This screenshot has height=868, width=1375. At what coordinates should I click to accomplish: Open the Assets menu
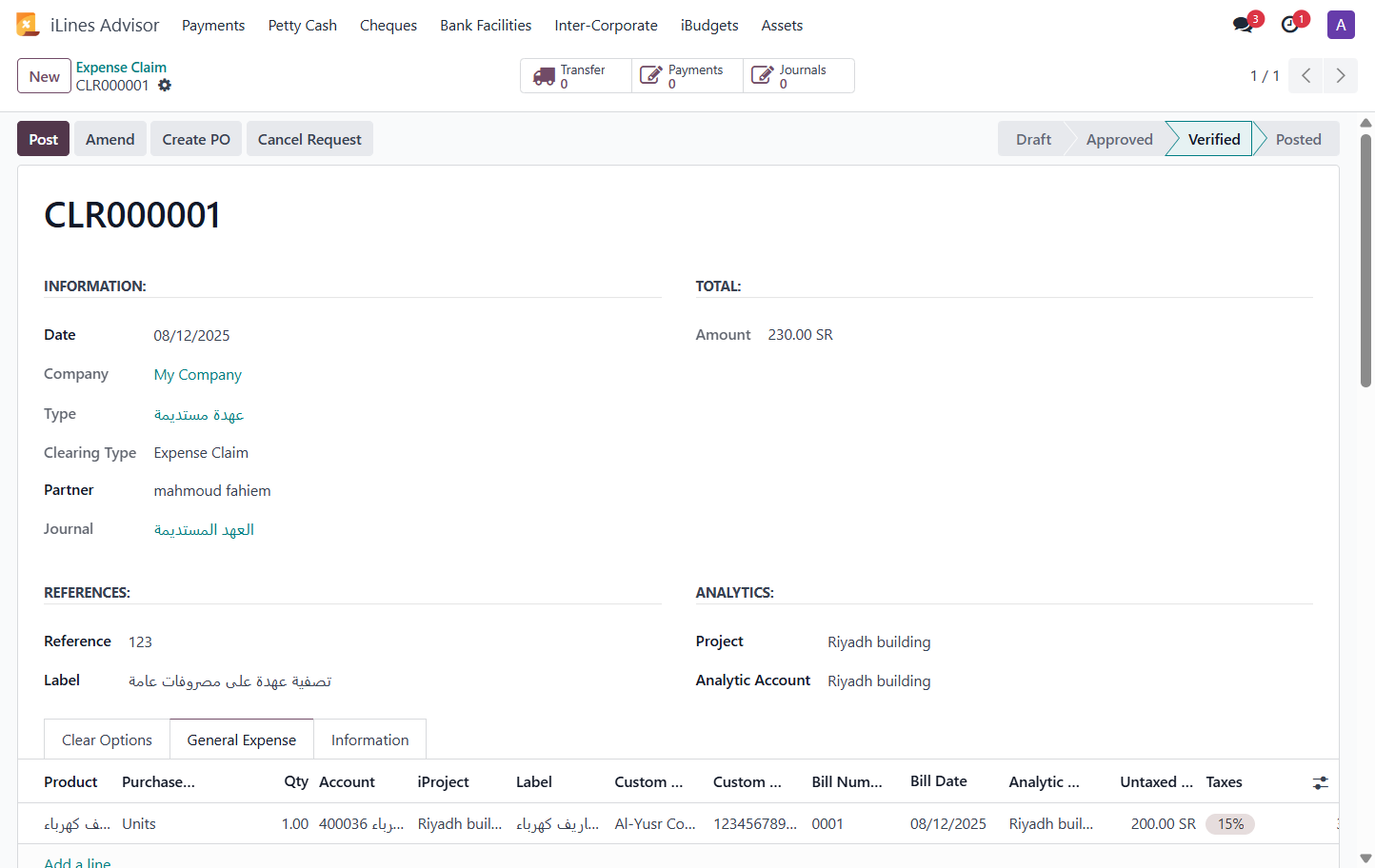(x=782, y=26)
